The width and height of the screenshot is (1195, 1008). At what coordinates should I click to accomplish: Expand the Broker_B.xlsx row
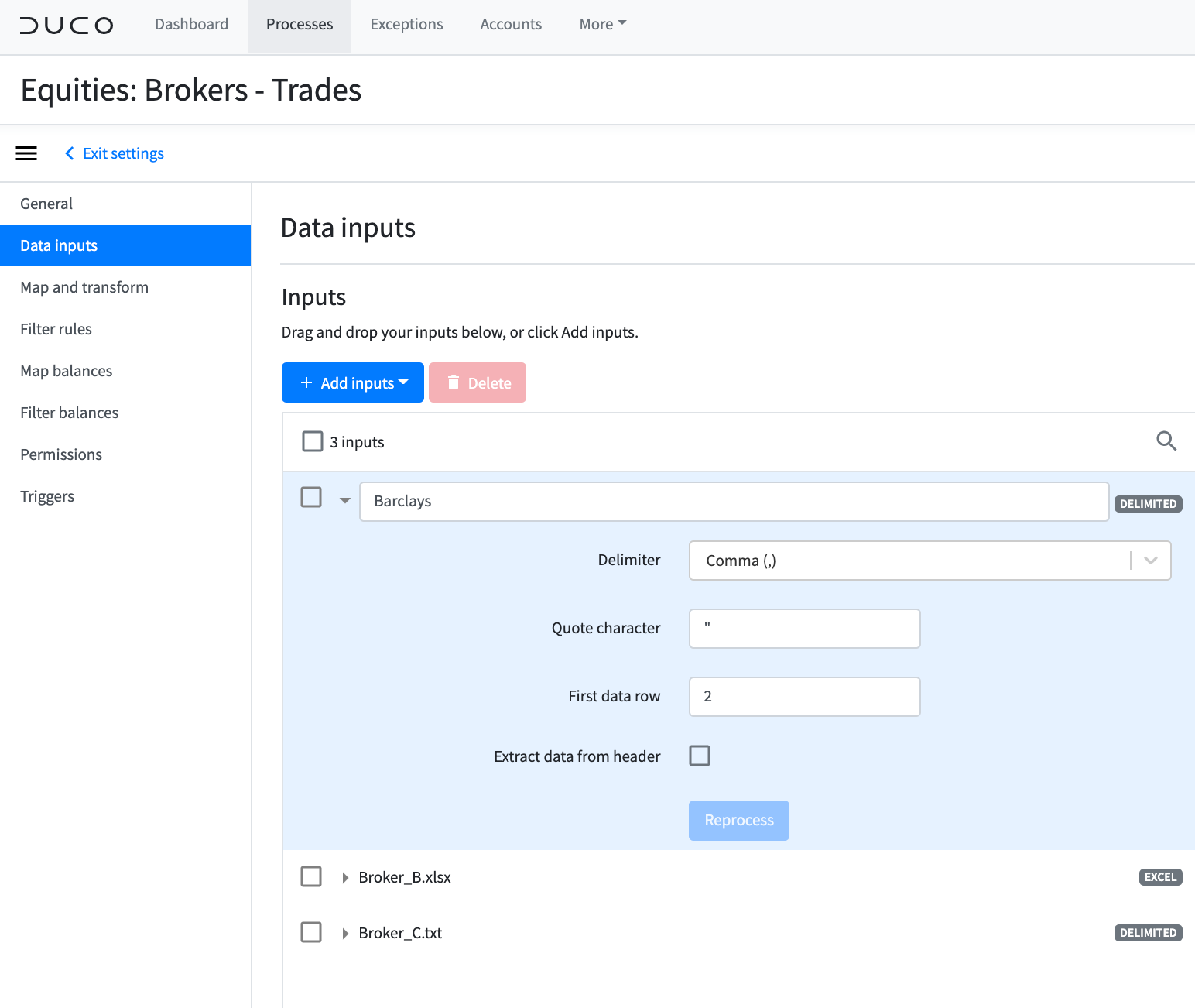coord(345,877)
